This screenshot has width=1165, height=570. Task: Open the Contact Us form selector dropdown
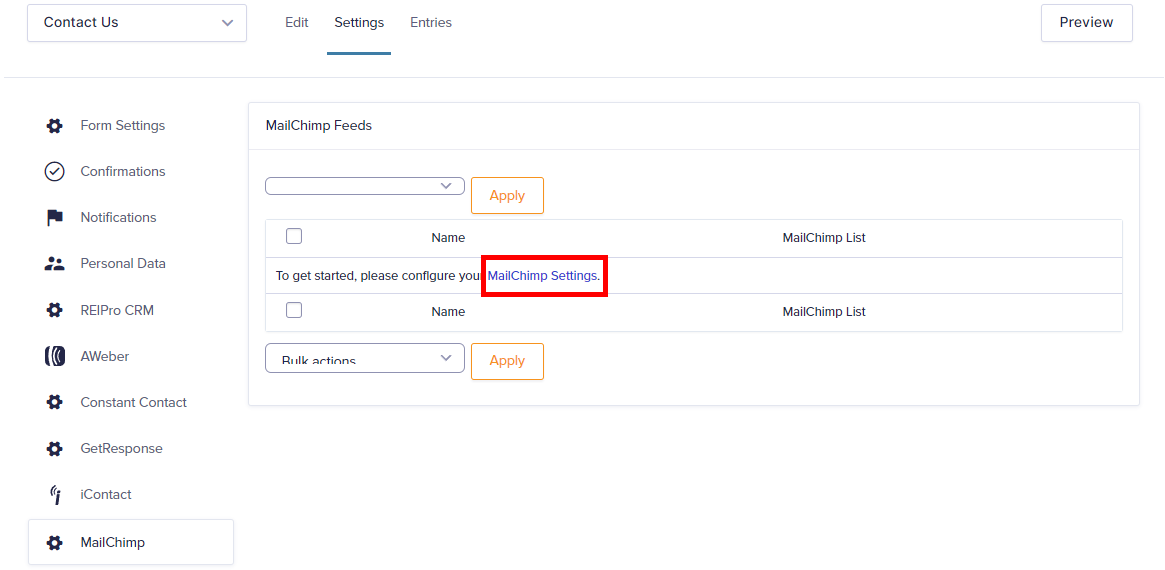click(x=137, y=22)
